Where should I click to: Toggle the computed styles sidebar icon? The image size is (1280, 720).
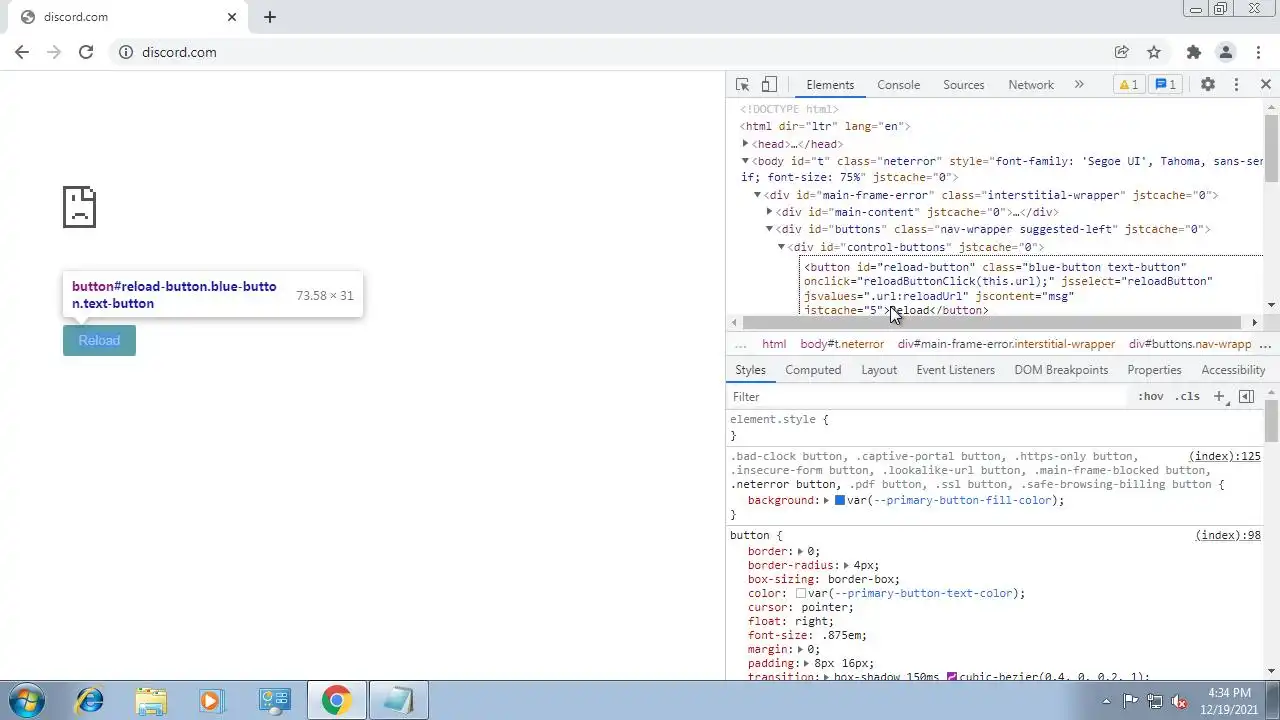(1246, 397)
